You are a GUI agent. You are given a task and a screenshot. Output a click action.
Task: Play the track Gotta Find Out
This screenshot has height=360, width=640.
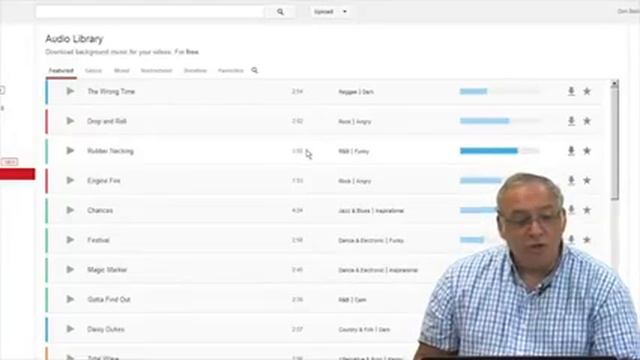(70, 299)
